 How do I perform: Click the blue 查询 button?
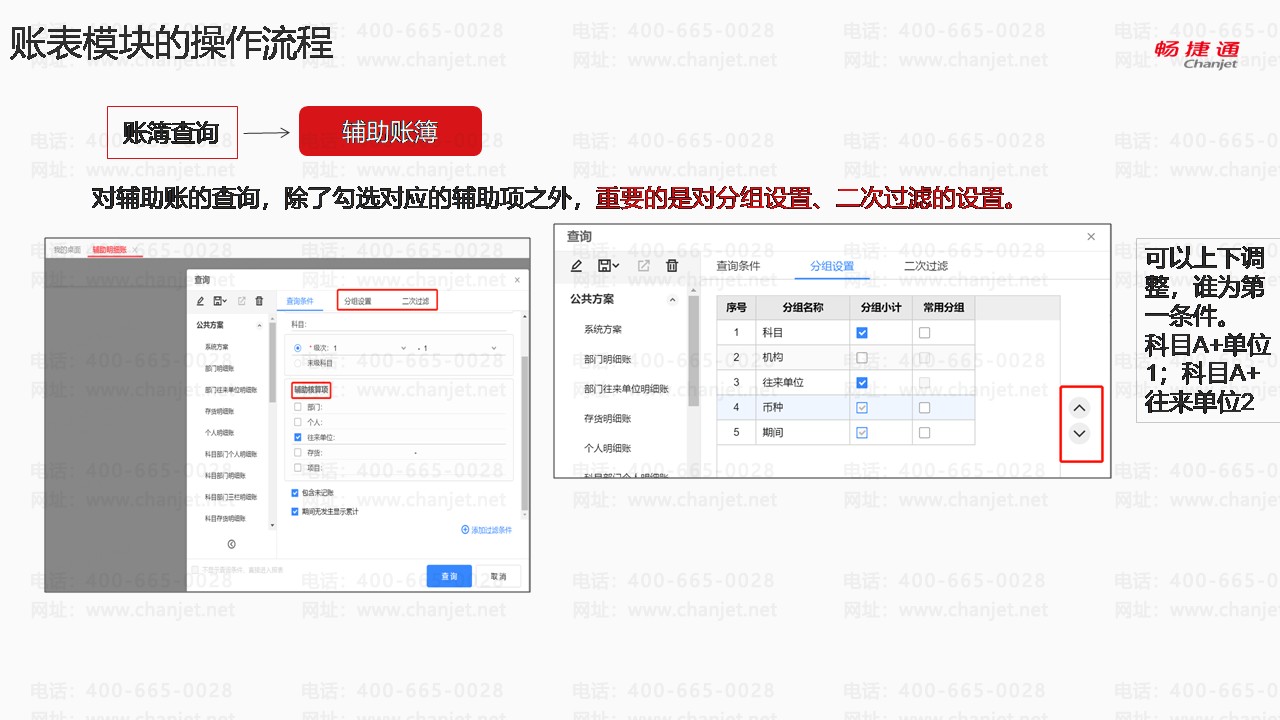point(449,576)
